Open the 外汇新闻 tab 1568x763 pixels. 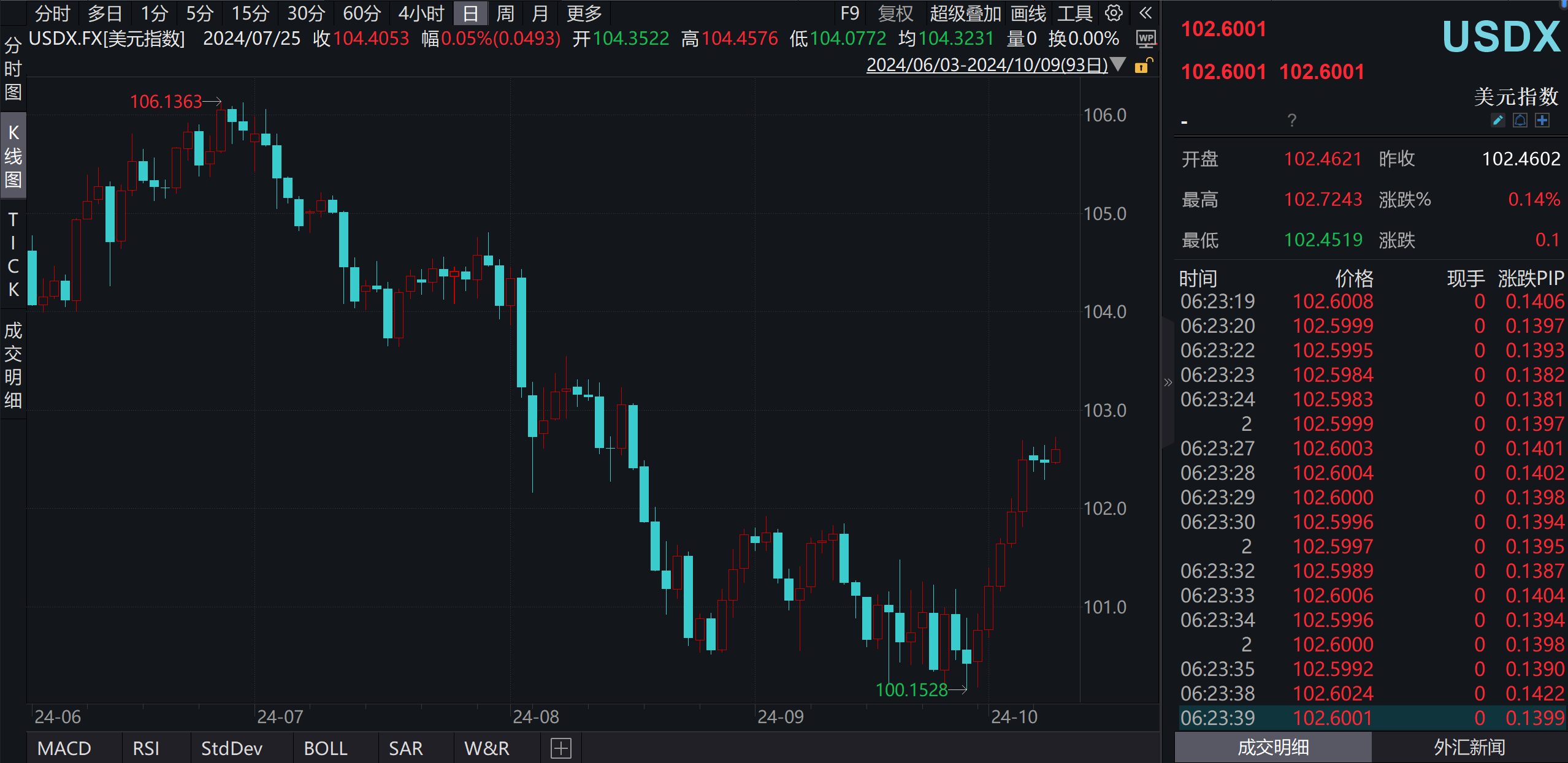(1469, 747)
